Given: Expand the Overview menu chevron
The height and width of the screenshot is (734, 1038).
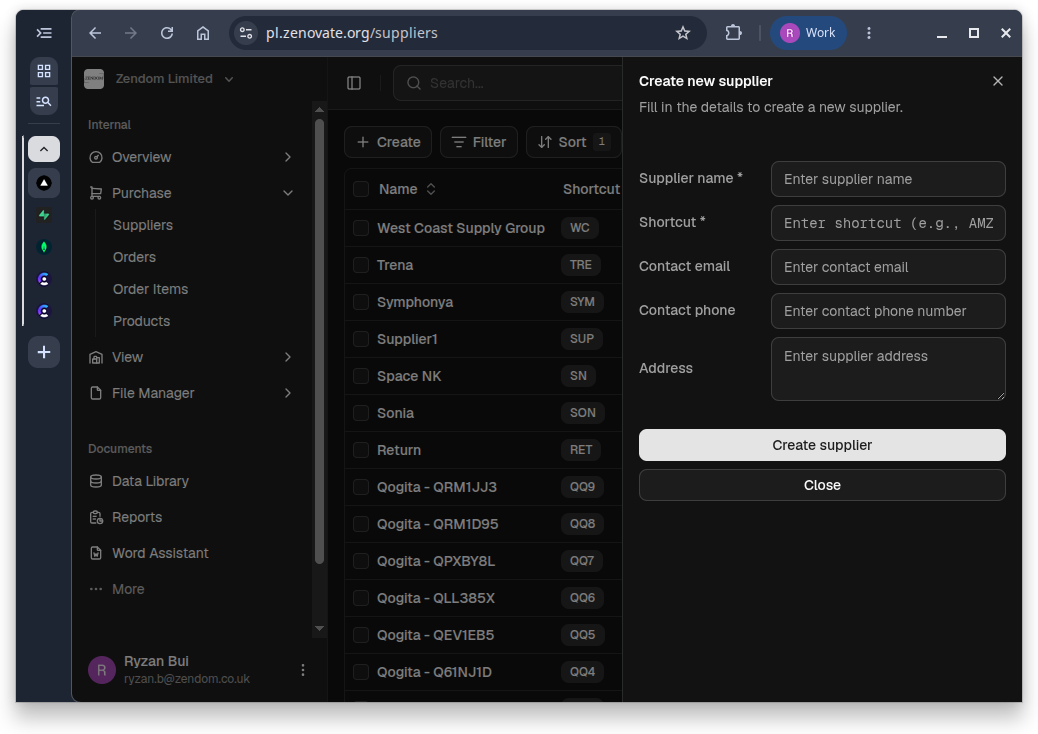Looking at the screenshot, I should (x=288, y=158).
